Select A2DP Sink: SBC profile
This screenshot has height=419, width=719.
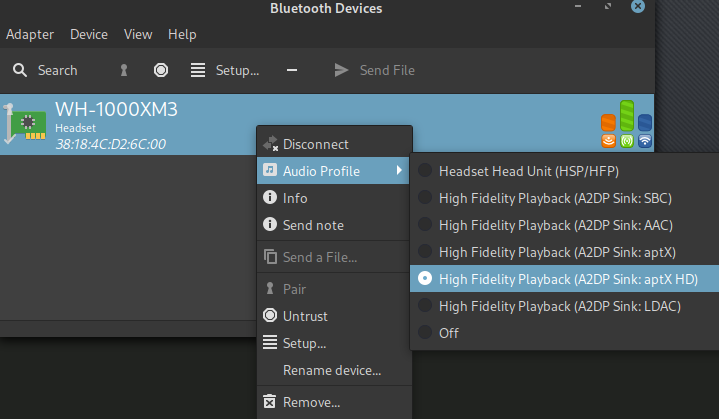coord(564,198)
